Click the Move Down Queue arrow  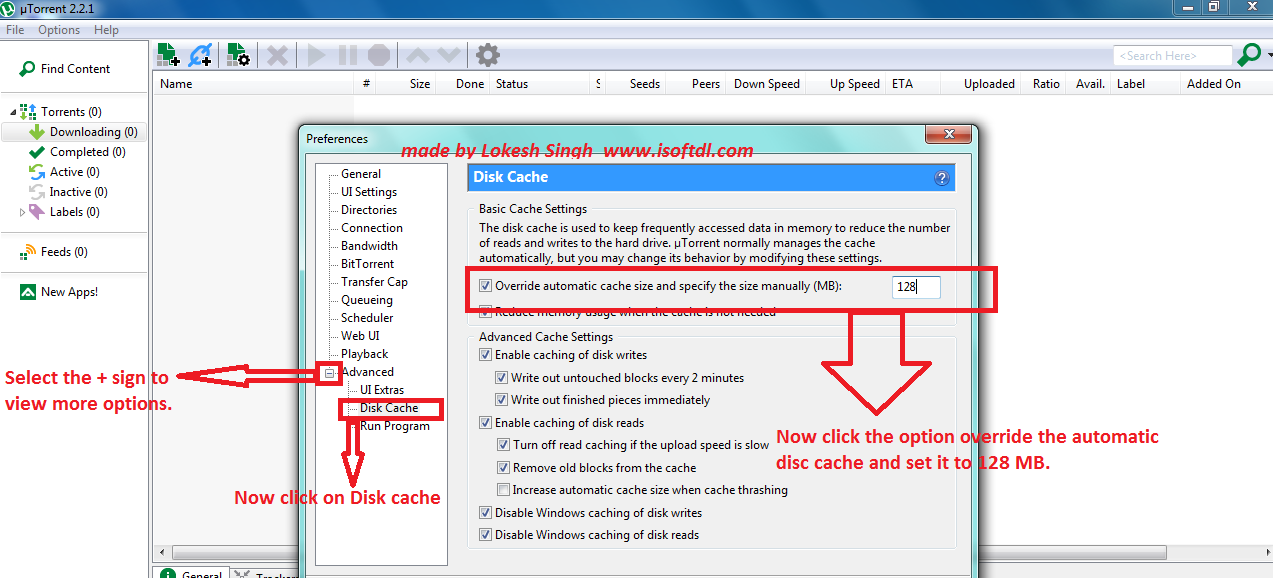[x=449, y=55]
